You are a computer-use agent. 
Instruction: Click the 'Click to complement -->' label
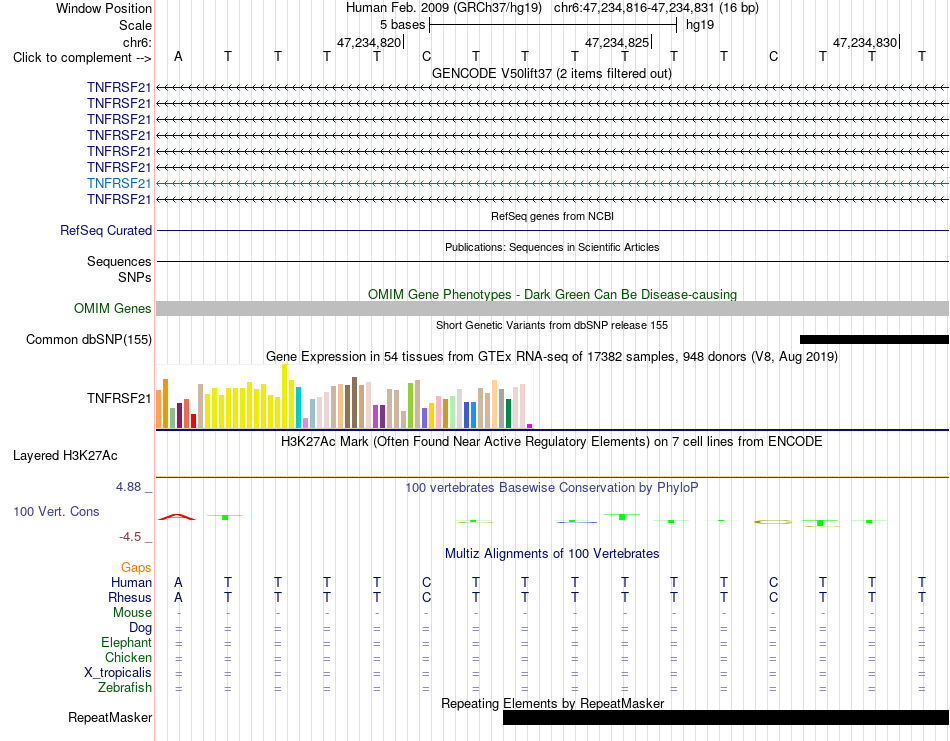(82, 58)
